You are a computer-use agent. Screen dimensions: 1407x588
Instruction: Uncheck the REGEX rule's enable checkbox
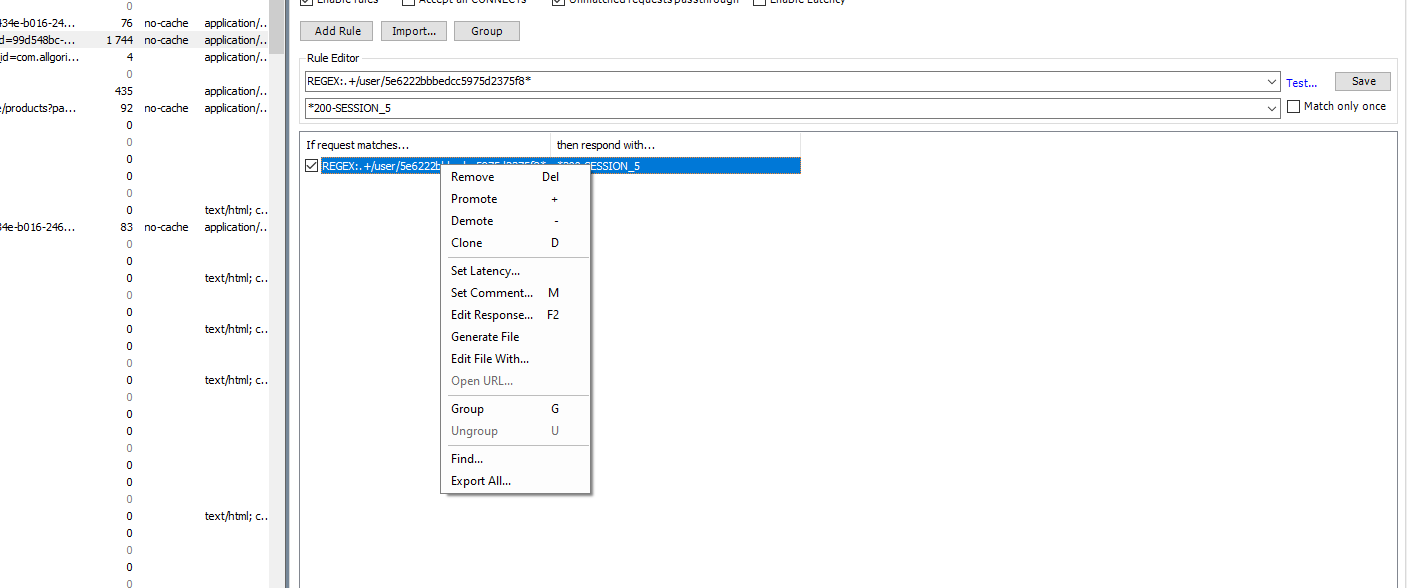311,166
